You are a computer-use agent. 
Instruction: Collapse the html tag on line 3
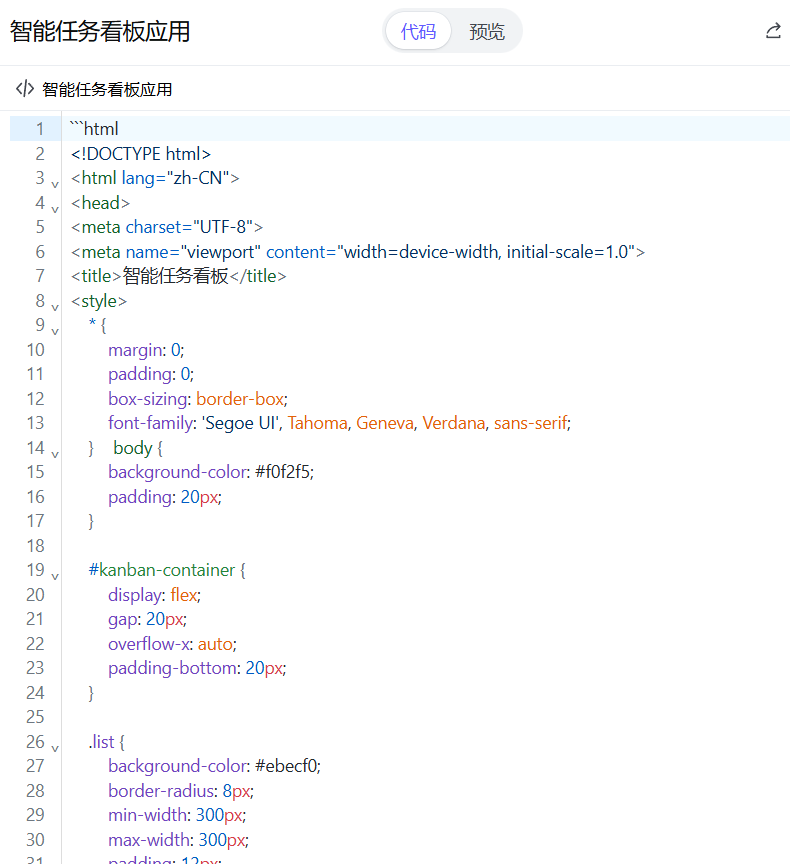tap(55, 184)
